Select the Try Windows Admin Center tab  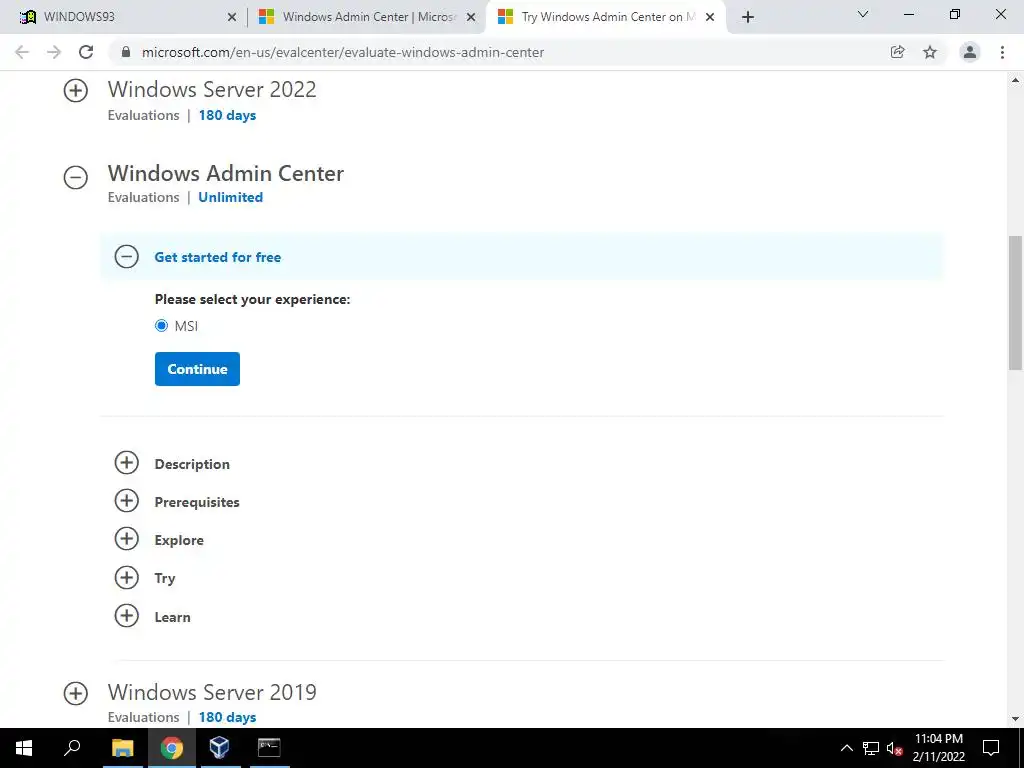605,17
